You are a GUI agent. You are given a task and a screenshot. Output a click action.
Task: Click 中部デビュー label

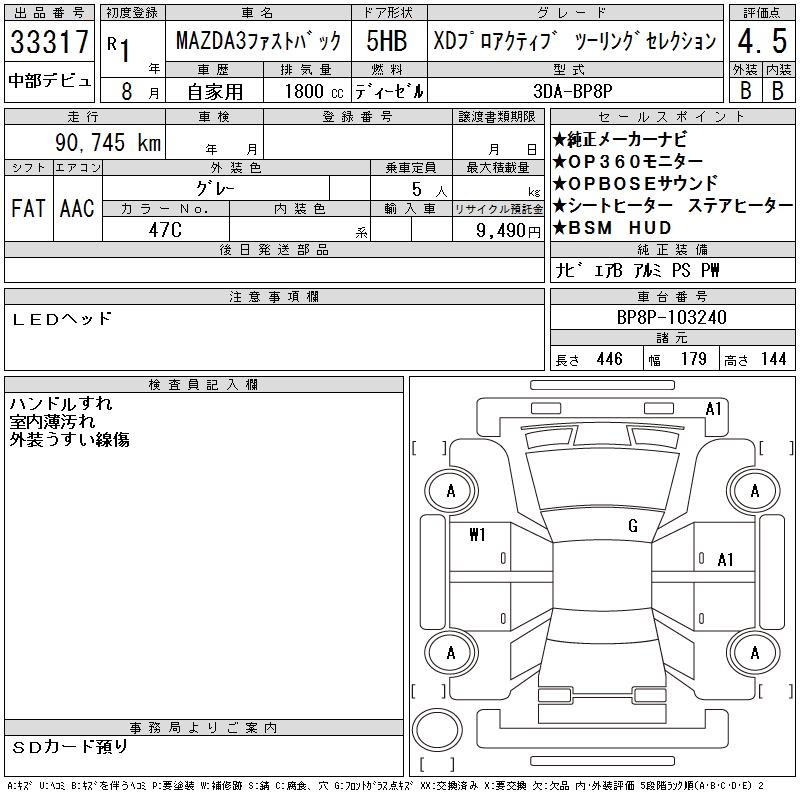(49, 81)
